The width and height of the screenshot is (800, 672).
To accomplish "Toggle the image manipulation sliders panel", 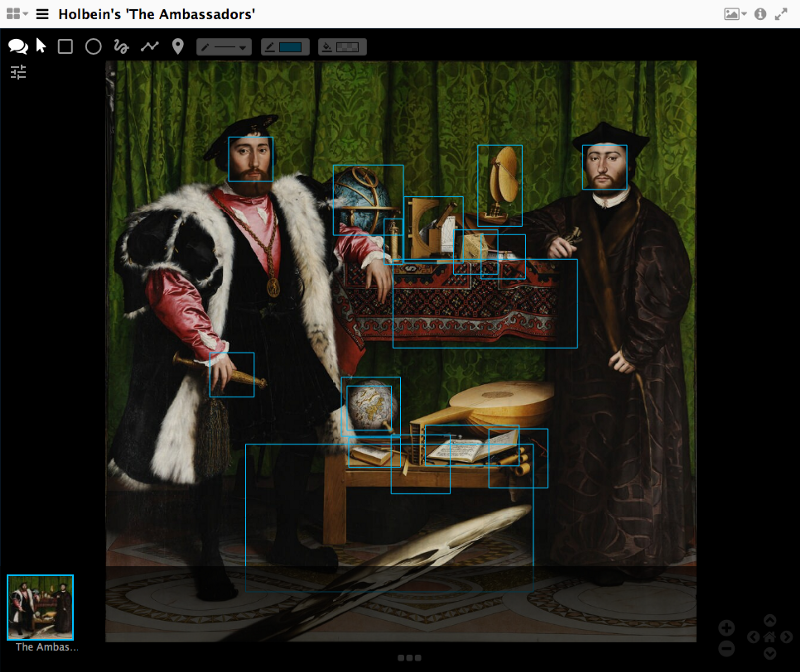I will 18,72.
